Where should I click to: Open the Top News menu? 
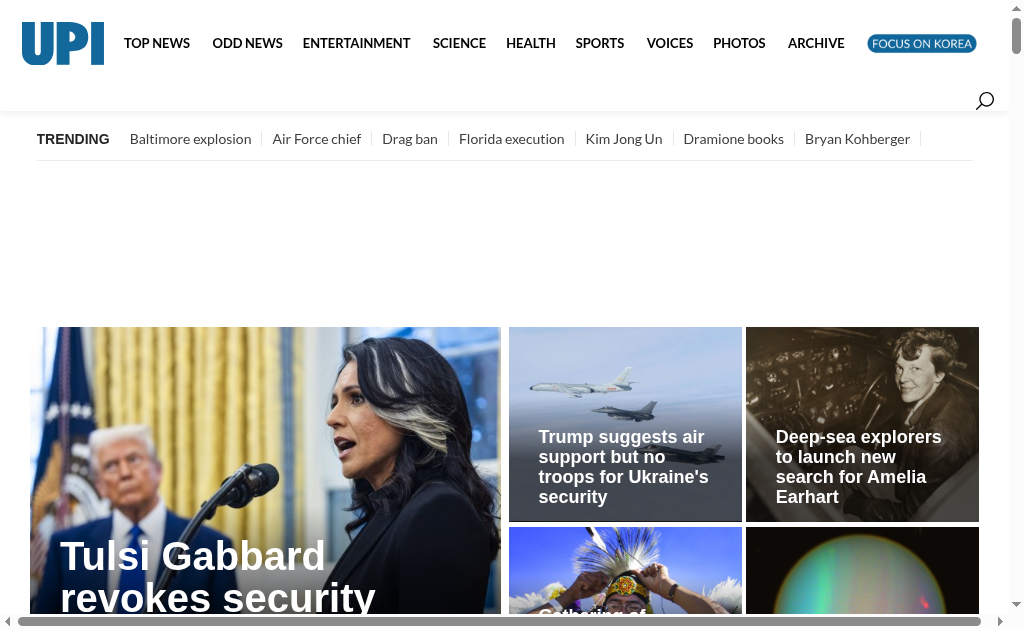(x=157, y=43)
